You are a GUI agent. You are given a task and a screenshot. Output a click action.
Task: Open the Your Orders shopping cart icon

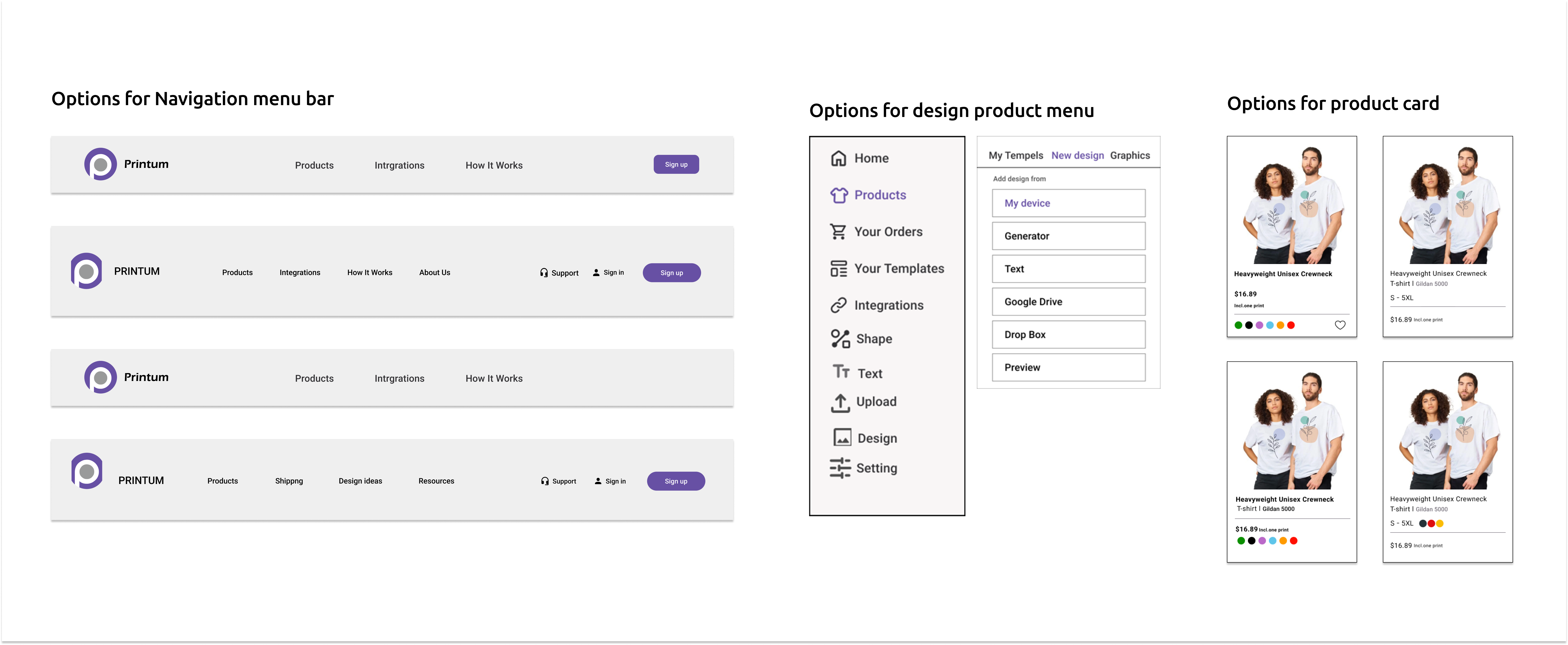point(838,232)
